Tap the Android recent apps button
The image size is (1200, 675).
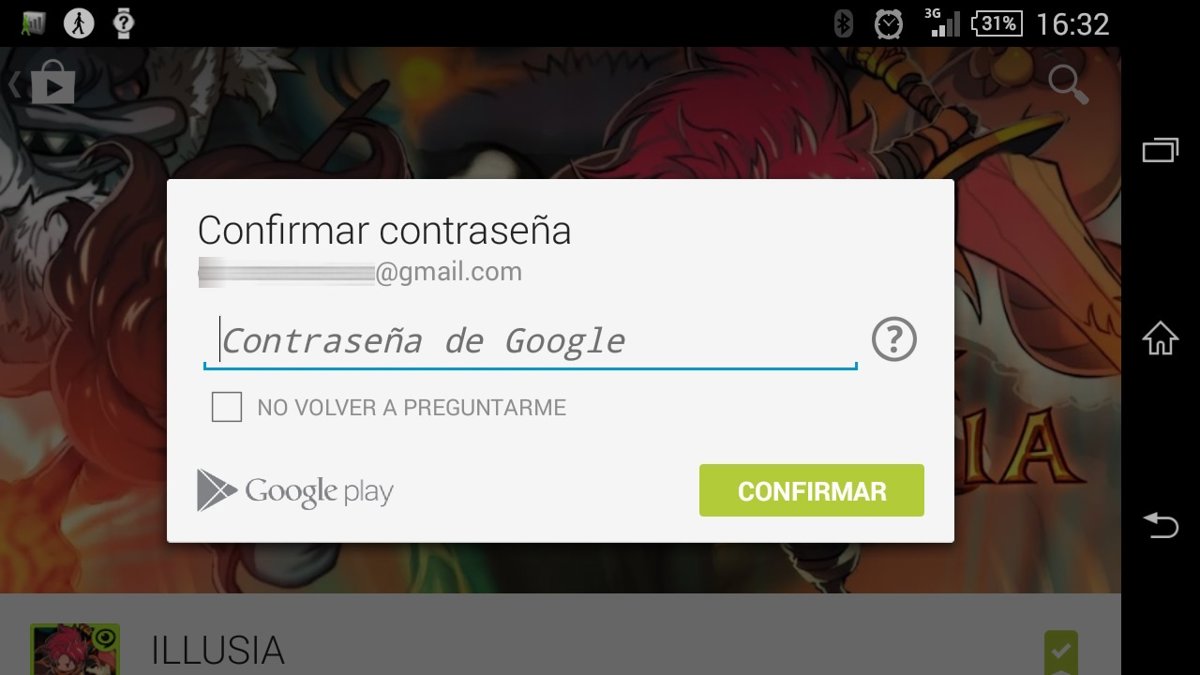pos(1160,150)
